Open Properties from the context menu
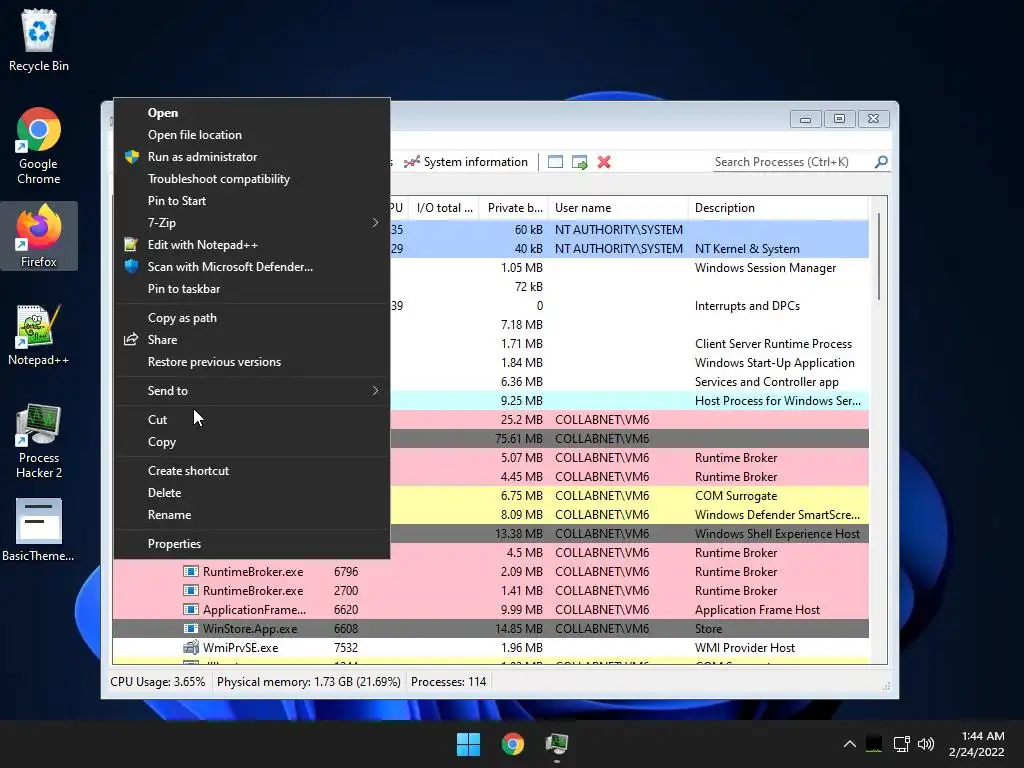This screenshot has width=1024, height=768. pyautogui.click(x=252, y=543)
